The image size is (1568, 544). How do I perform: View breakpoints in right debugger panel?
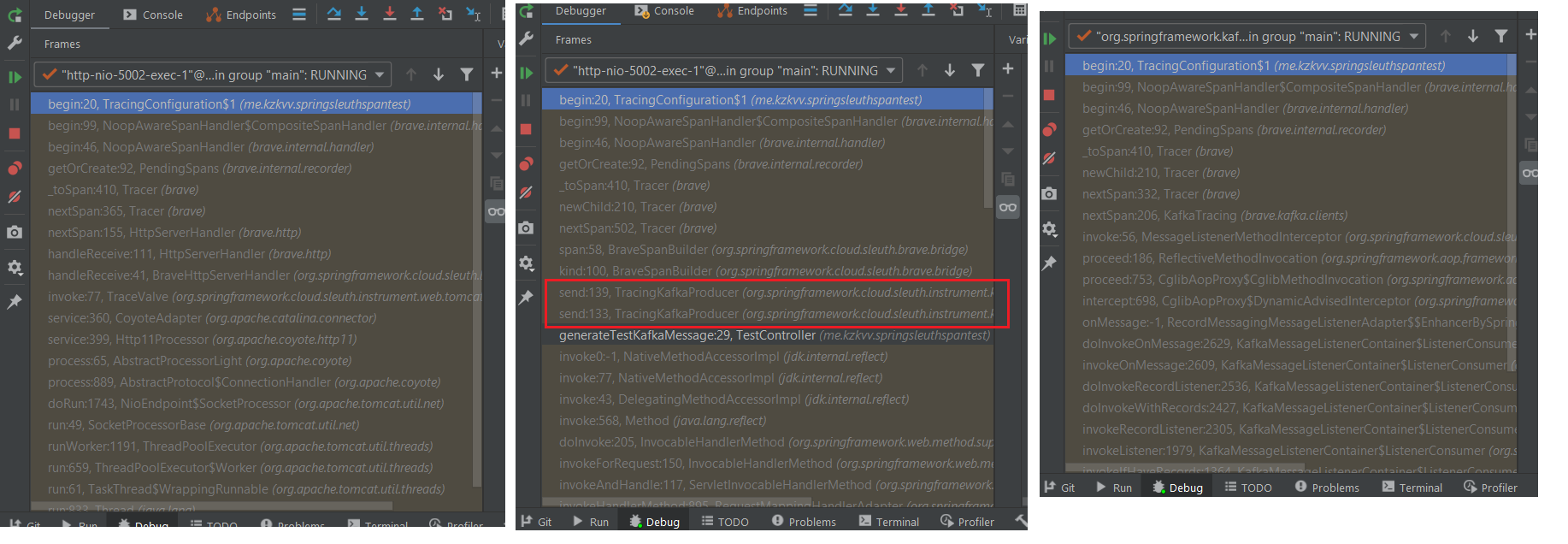(x=1049, y=129)
